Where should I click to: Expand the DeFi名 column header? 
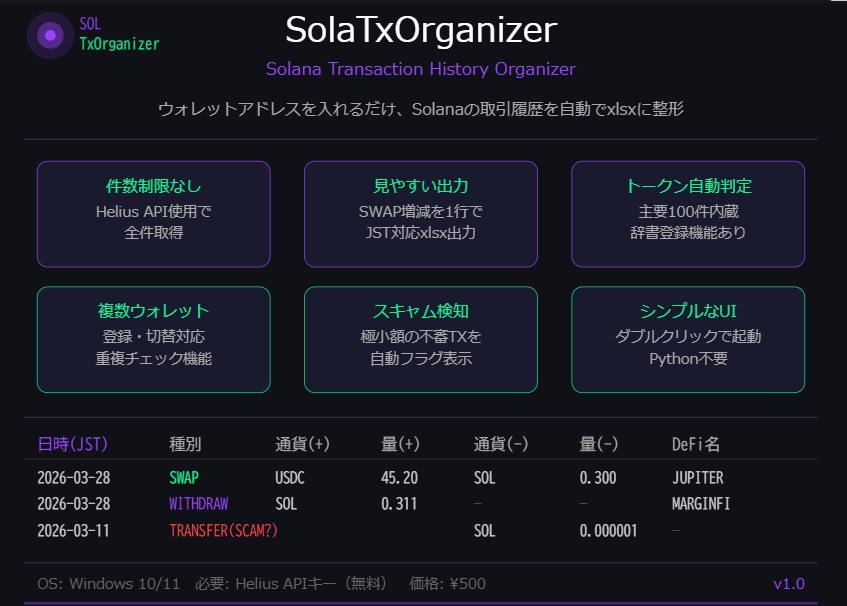pos(696,444)
